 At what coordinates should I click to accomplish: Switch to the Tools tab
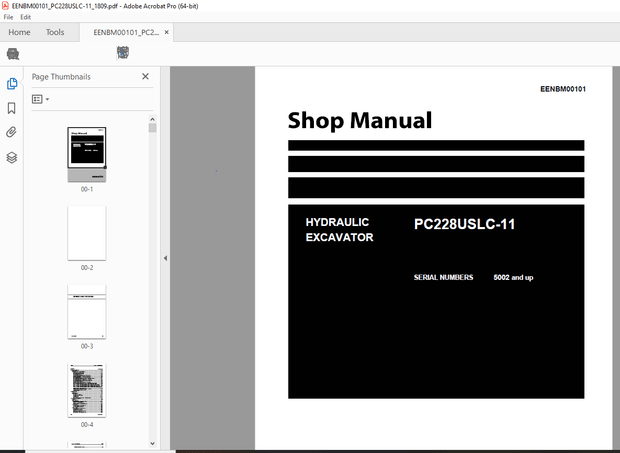55,32
